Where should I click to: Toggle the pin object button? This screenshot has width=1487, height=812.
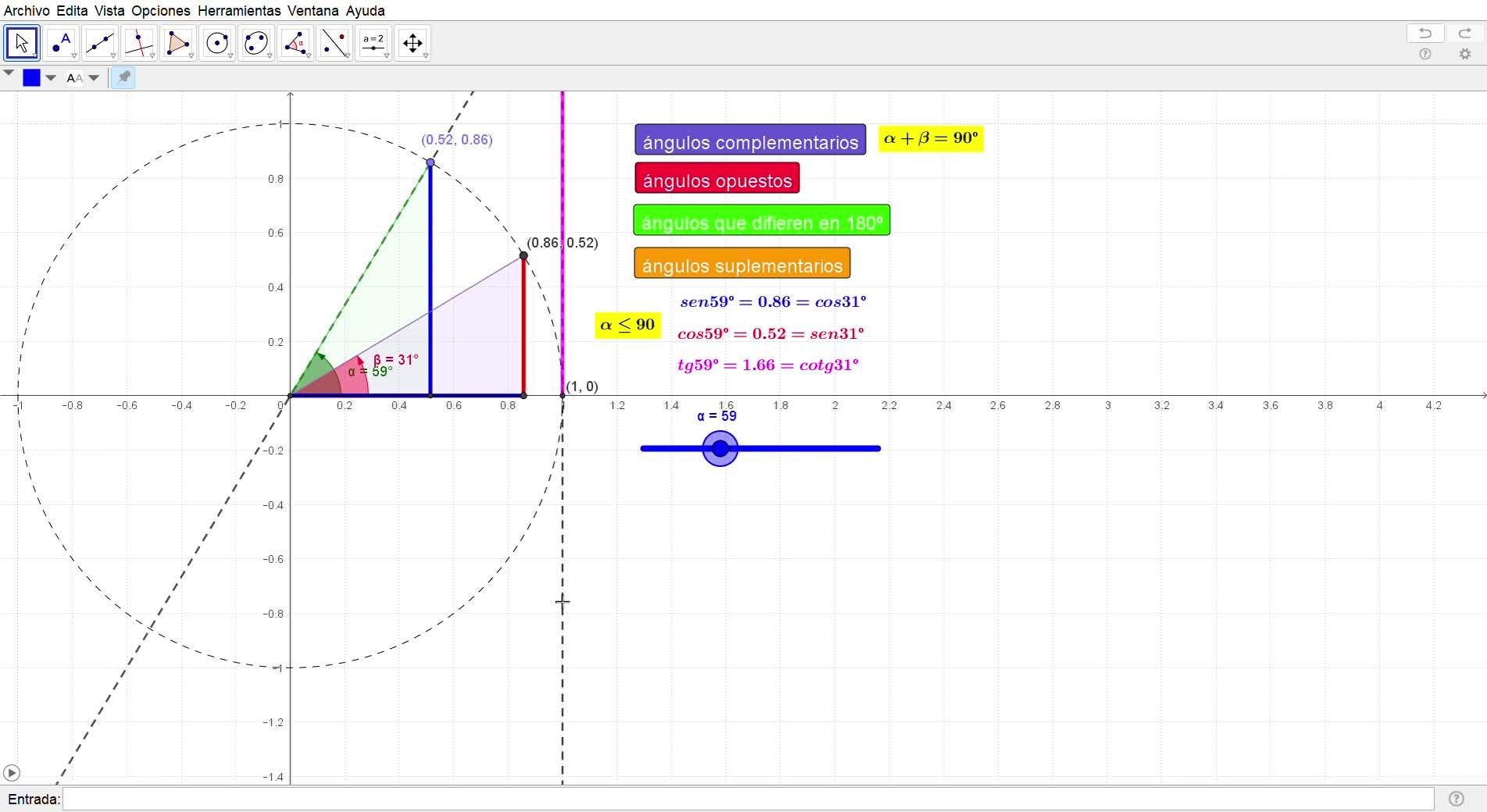coord(123,77)
